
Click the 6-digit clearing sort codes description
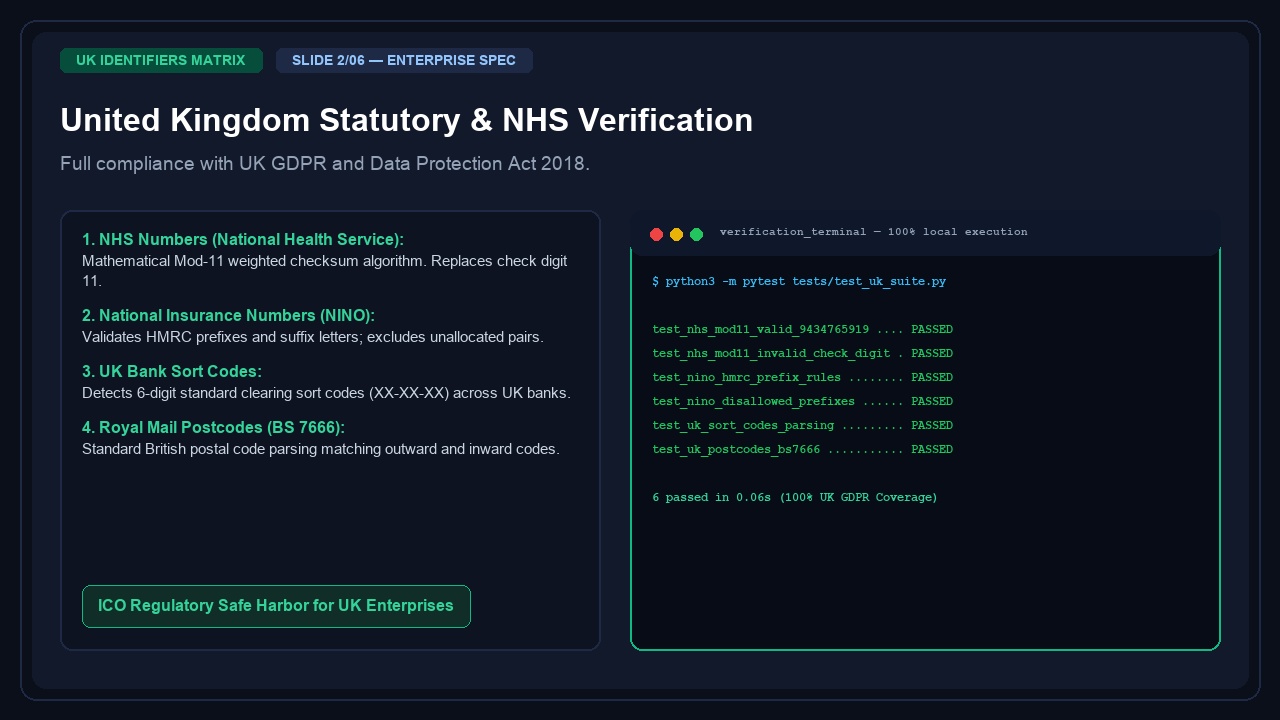tap(326, 393)
